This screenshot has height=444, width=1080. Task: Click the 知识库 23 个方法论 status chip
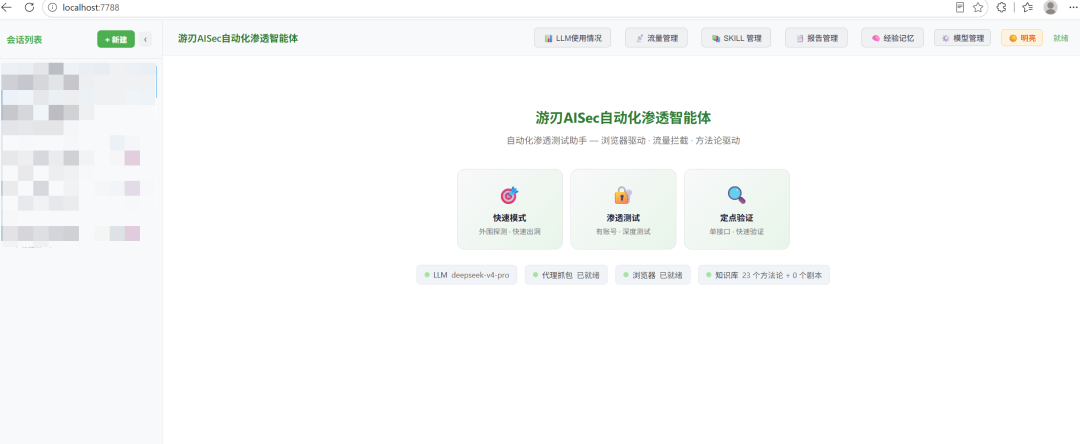pos(764,275)
